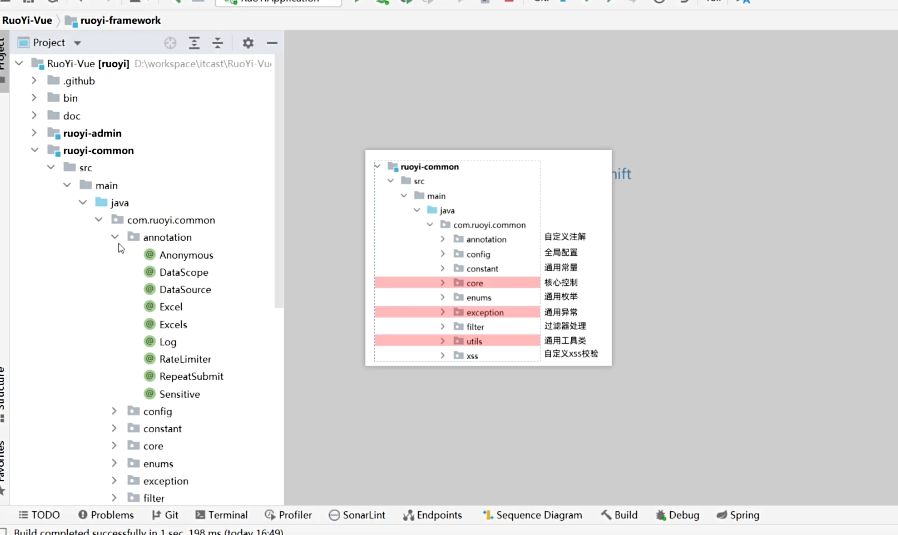Open the Terminal tool window tab
Viewport: 898px width, 535px height.
click(222, 515)
